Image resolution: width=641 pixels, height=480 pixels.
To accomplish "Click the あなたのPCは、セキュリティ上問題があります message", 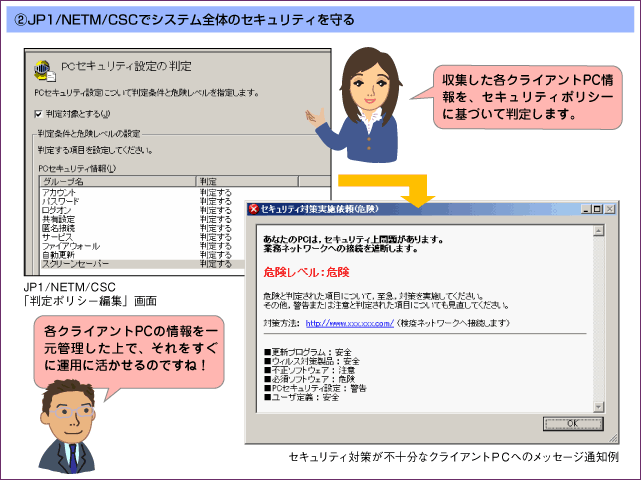I will click(x=353, y=240).
